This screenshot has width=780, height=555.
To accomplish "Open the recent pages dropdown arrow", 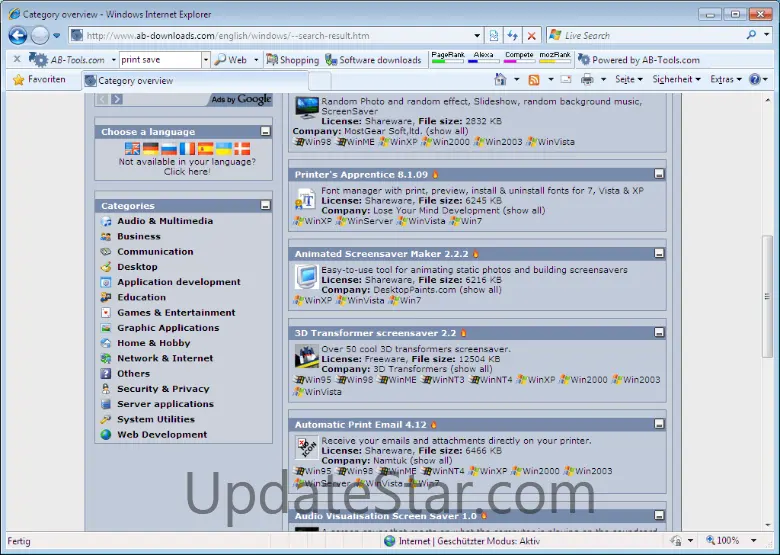I will pos(56,36).
